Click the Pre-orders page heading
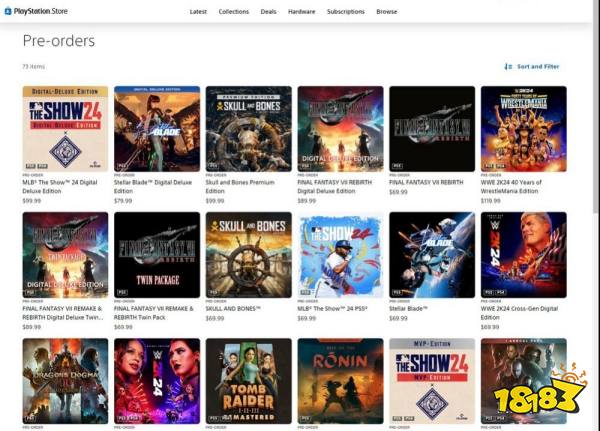The height and width of the screenshot is (431, 600). coord(59,41)
